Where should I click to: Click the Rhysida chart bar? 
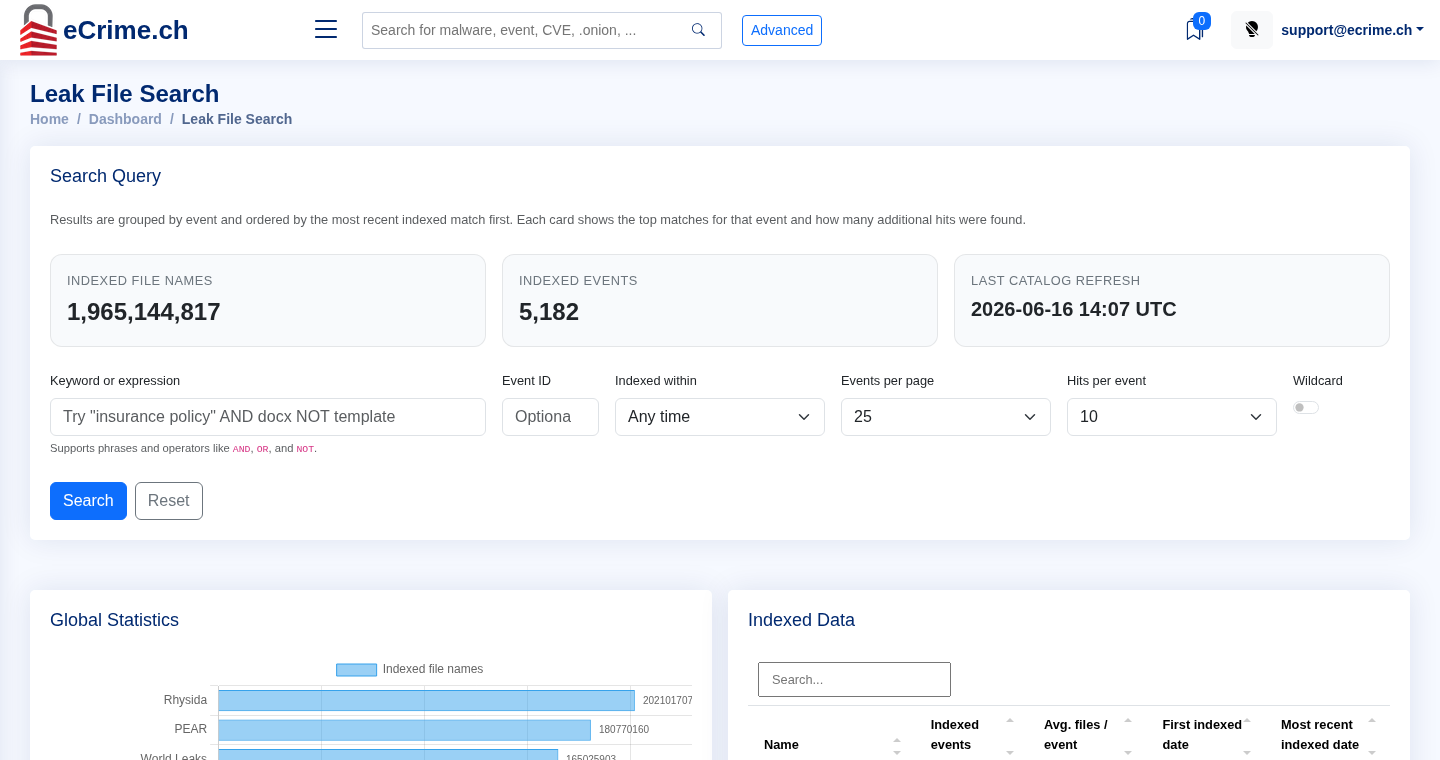click(426, 700)
